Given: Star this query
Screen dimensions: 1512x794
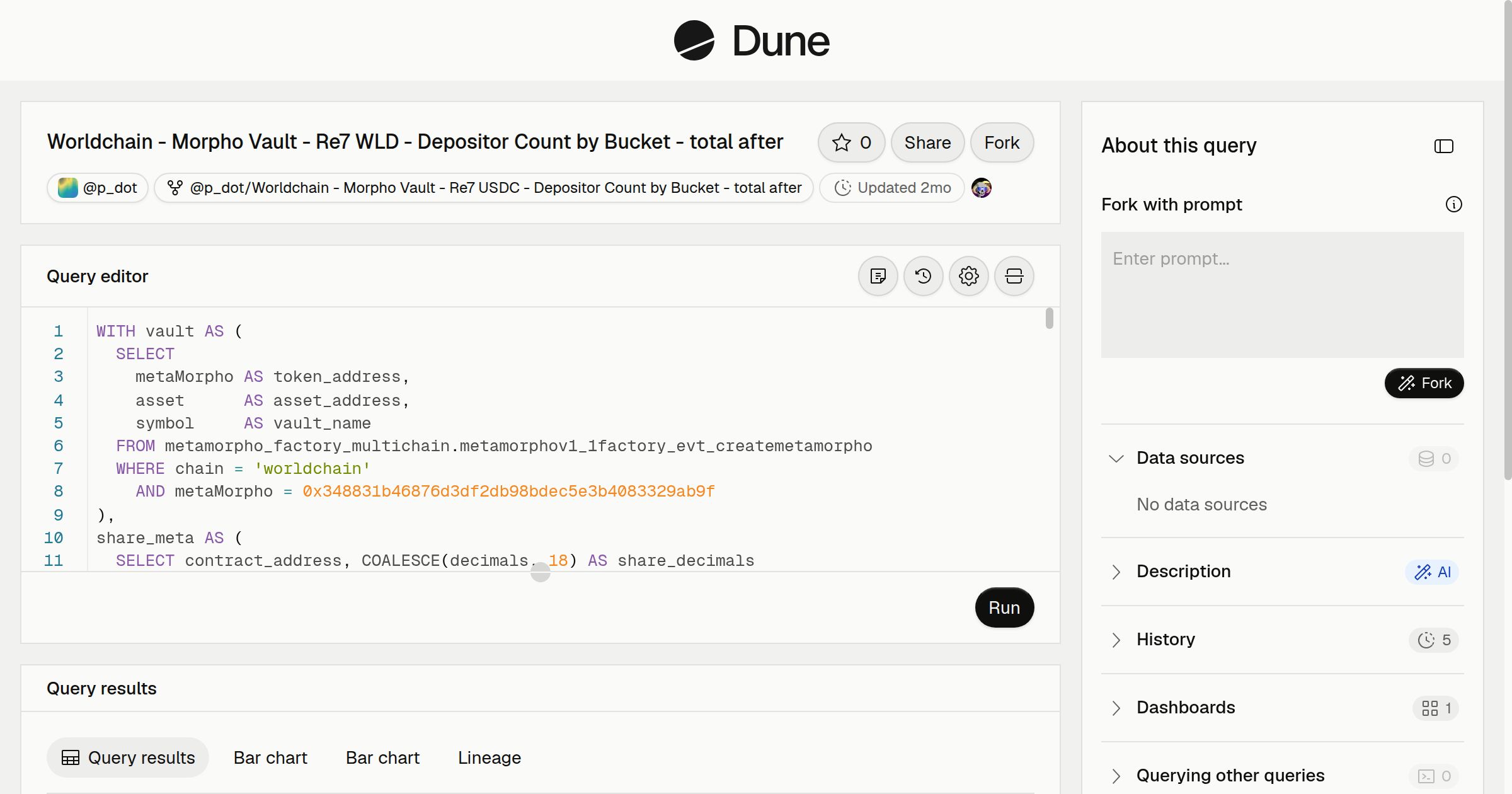Looking at the screenshot, I should coord(851,142).
